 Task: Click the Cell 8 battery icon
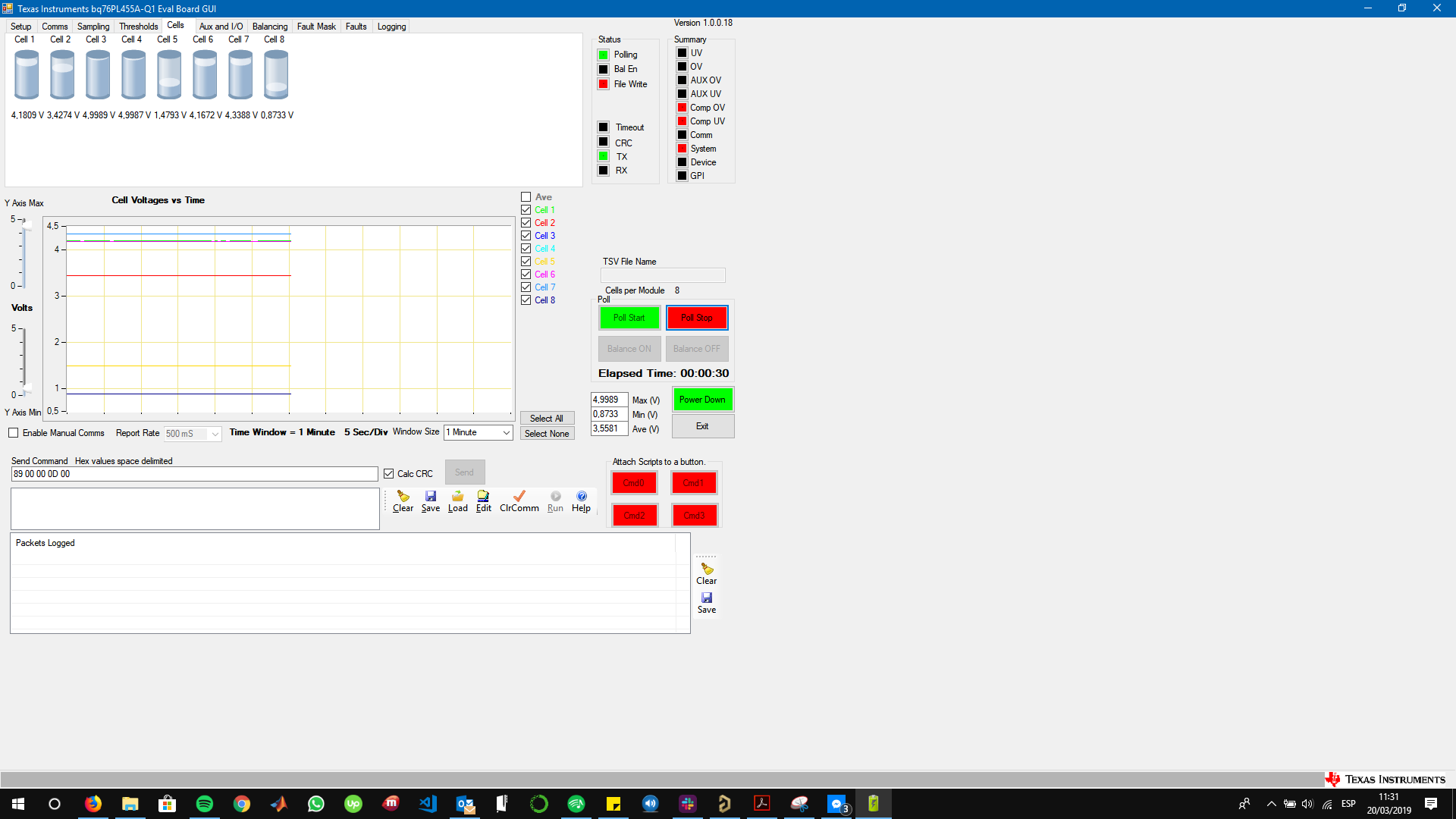coord(276,74)
